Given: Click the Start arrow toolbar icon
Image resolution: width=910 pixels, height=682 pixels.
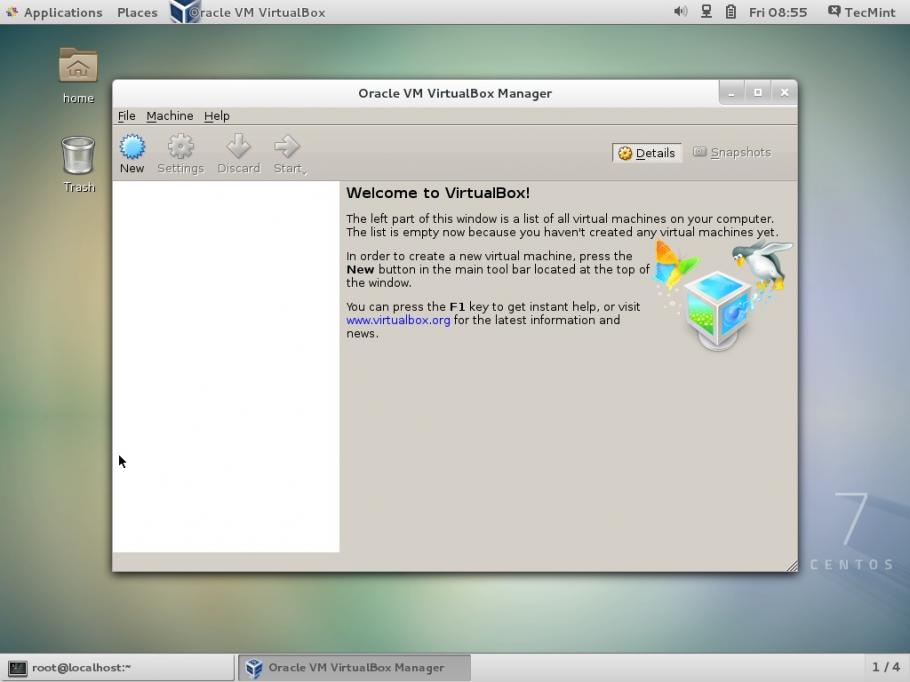Looking at the screenshot, I should pos(287,147).
